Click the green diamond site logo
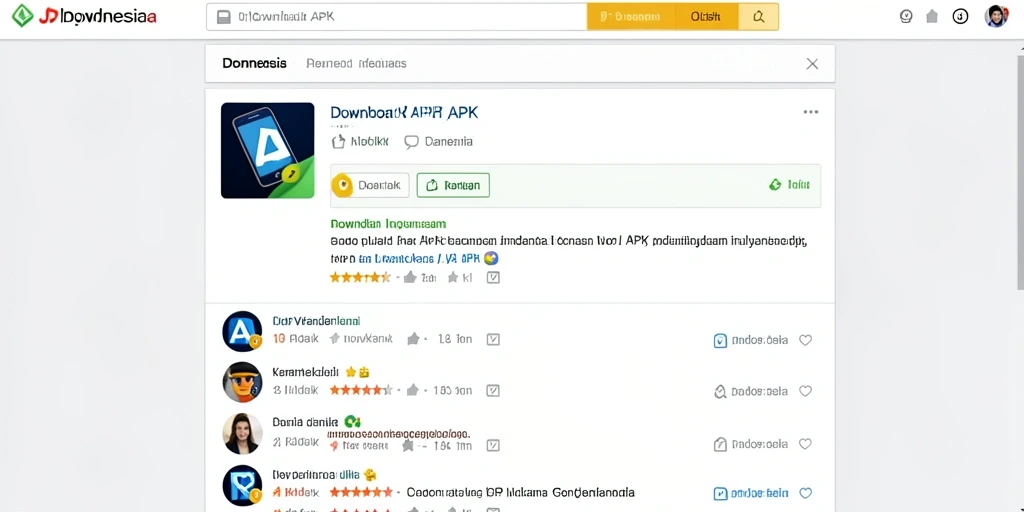The width and height of the screenshot is (1024, 512). click(x=23, y=16)
